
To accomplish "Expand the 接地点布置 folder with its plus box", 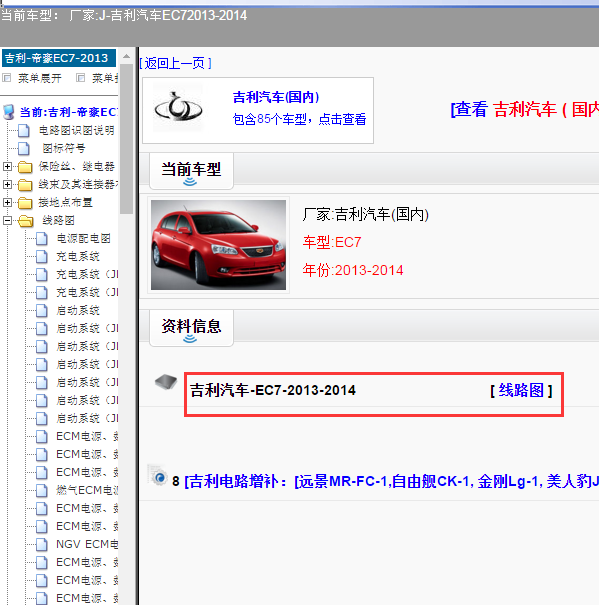I will click(7, 202).
